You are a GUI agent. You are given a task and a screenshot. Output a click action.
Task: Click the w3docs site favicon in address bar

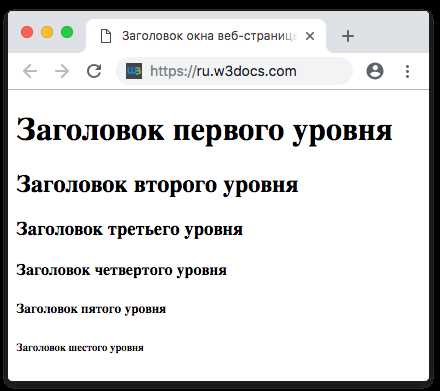tap(134, 71)
